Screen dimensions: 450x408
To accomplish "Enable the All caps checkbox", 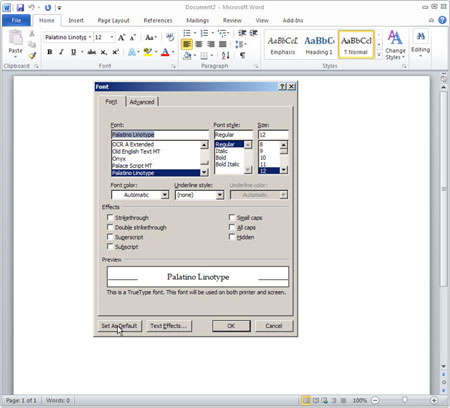I will [232, 227].
